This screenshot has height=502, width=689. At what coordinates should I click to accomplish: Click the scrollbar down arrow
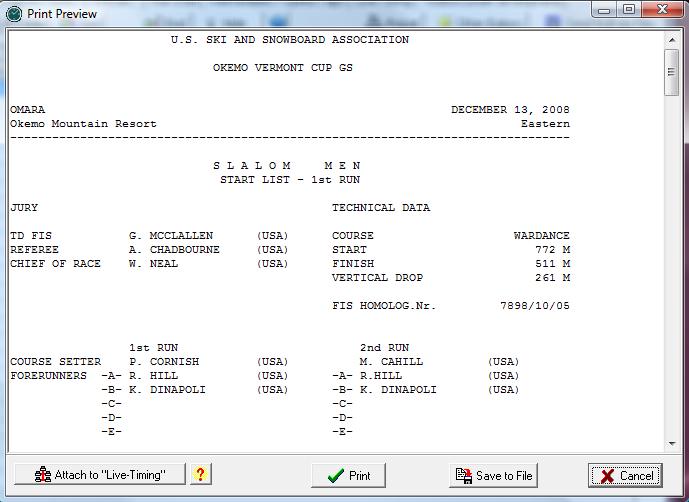pyautogui.click(x=671, y=444)
